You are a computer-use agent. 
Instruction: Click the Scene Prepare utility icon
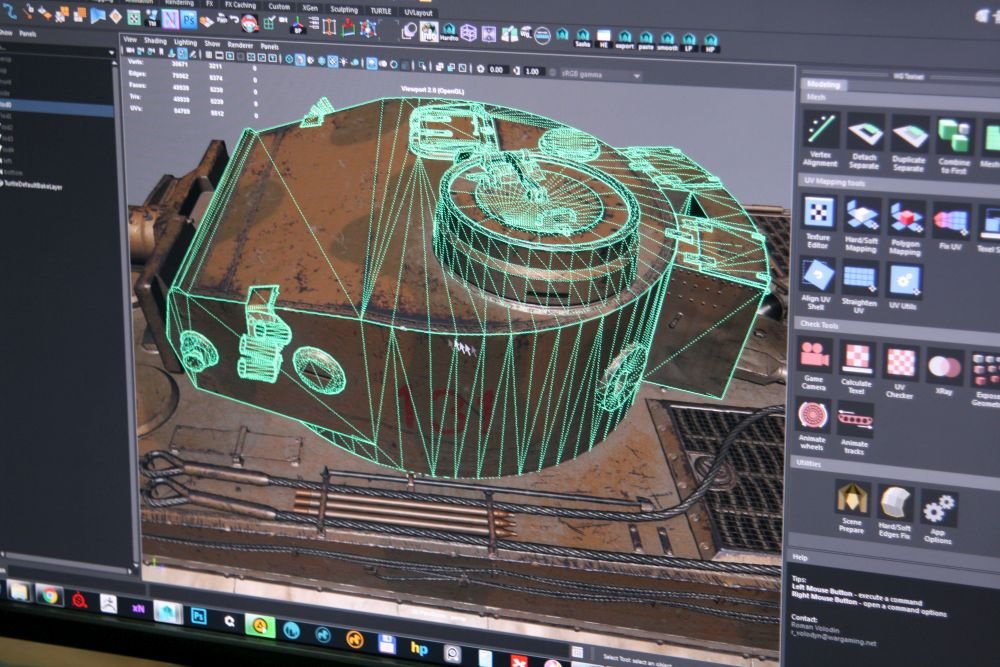(852, 498)
